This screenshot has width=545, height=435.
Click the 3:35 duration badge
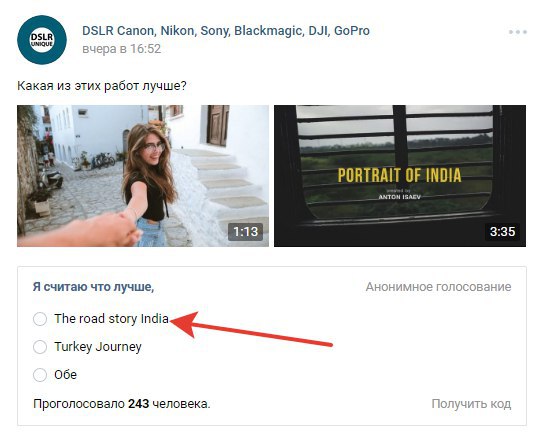[502, 231]
